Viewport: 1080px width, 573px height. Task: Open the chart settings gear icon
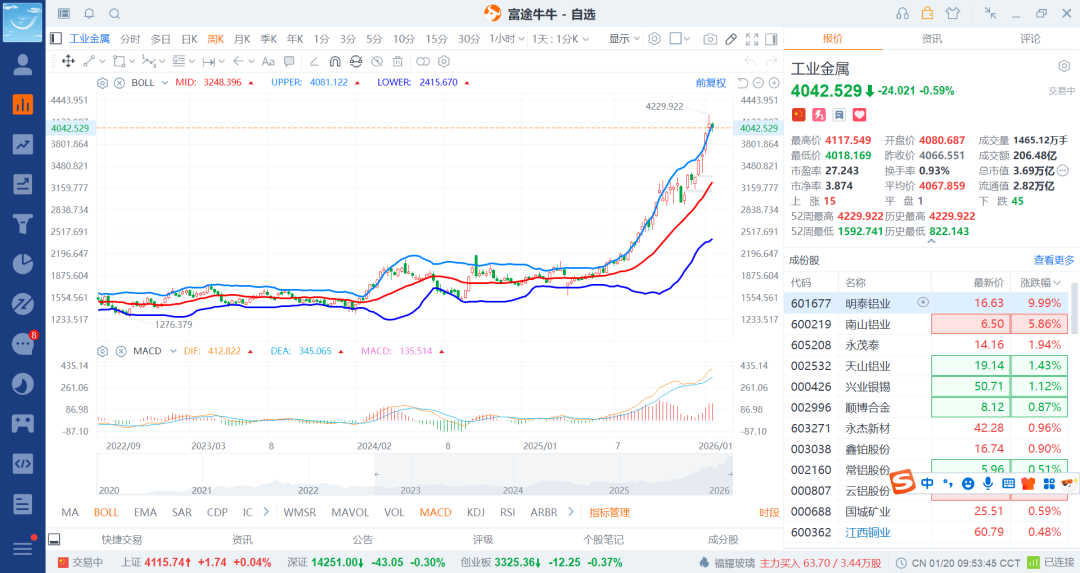pyautogui.click(x=654, y=39)
